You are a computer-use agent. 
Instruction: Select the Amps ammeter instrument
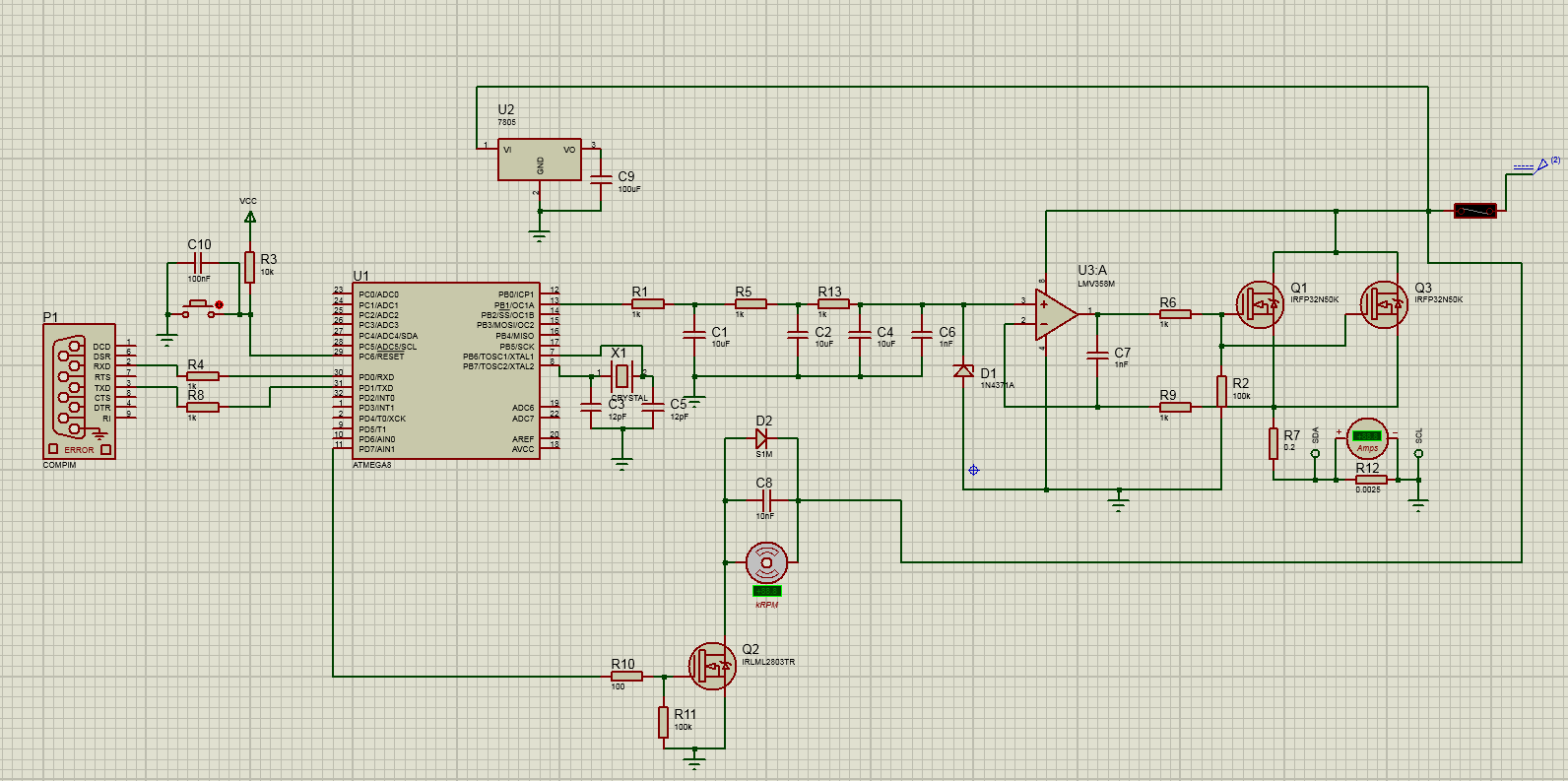tap(1367, 438)
